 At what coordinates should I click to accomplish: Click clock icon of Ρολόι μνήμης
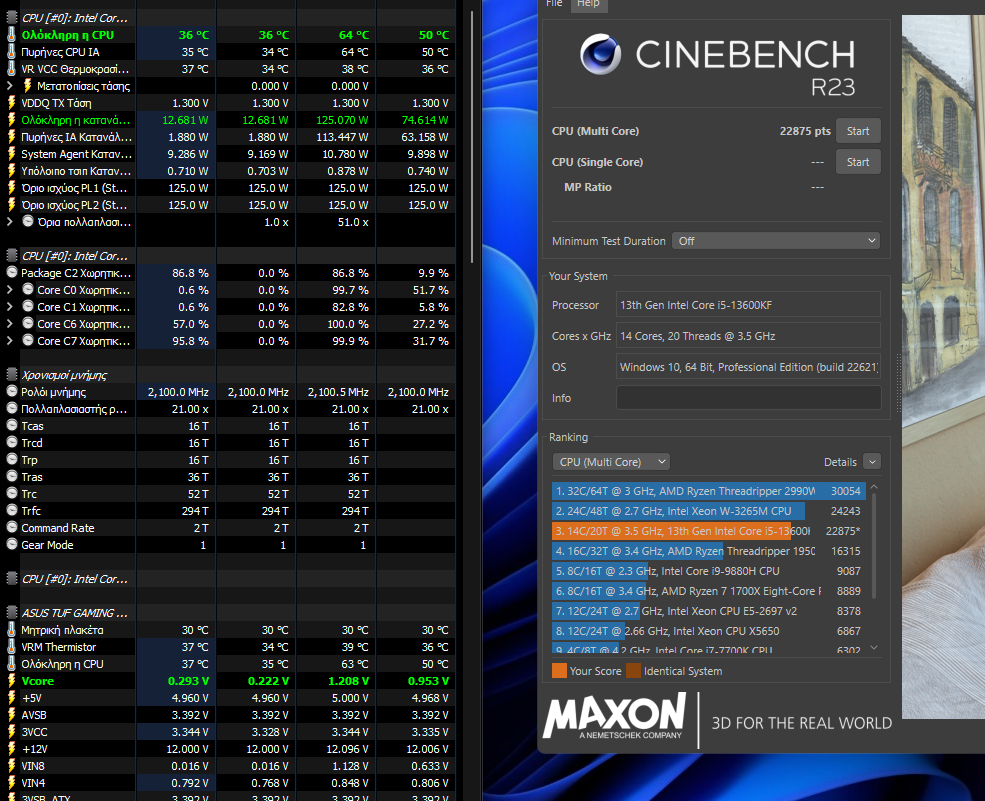tap(11, 391)
